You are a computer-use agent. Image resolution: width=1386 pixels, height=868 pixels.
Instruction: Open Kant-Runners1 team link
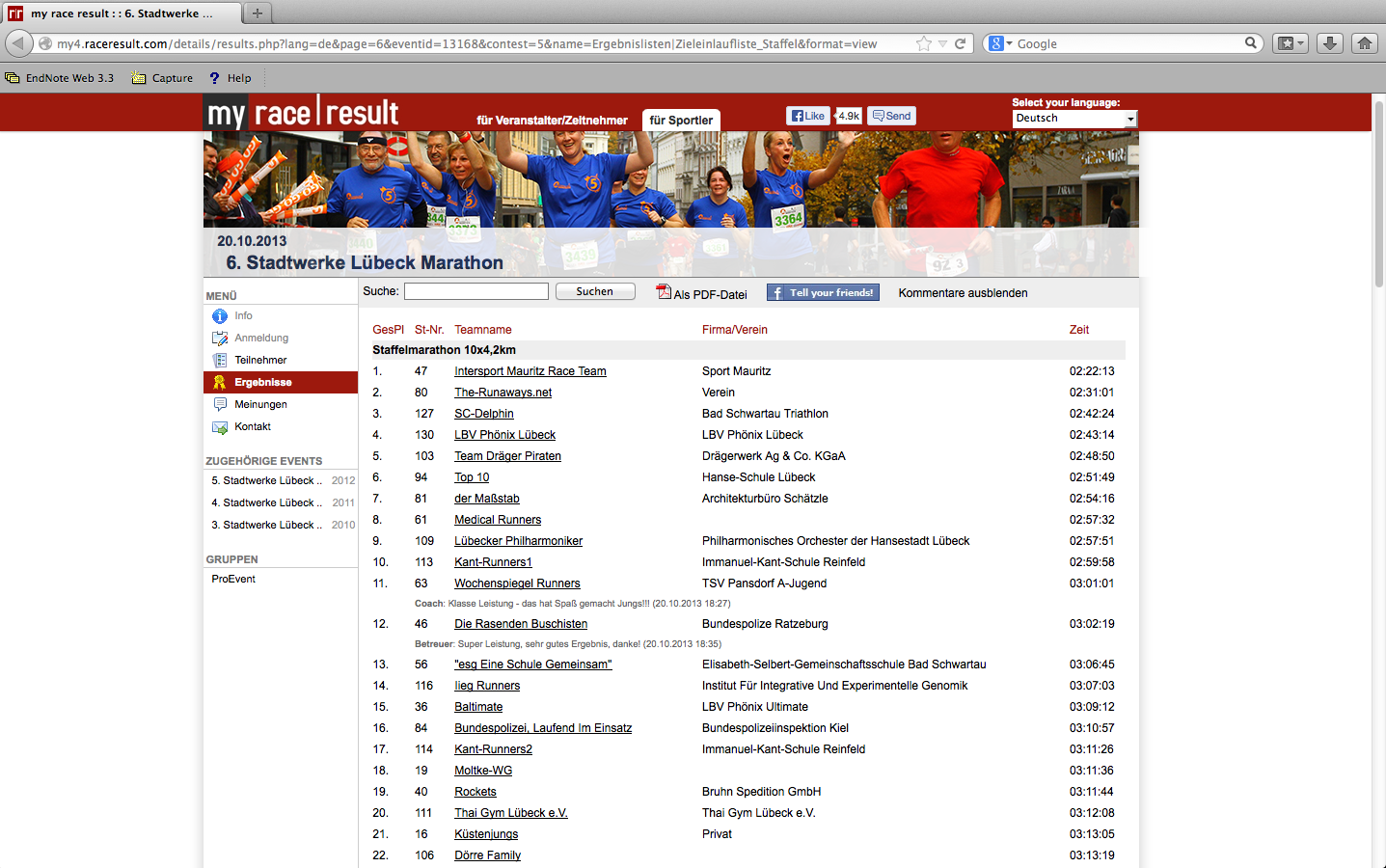(493, 562)
